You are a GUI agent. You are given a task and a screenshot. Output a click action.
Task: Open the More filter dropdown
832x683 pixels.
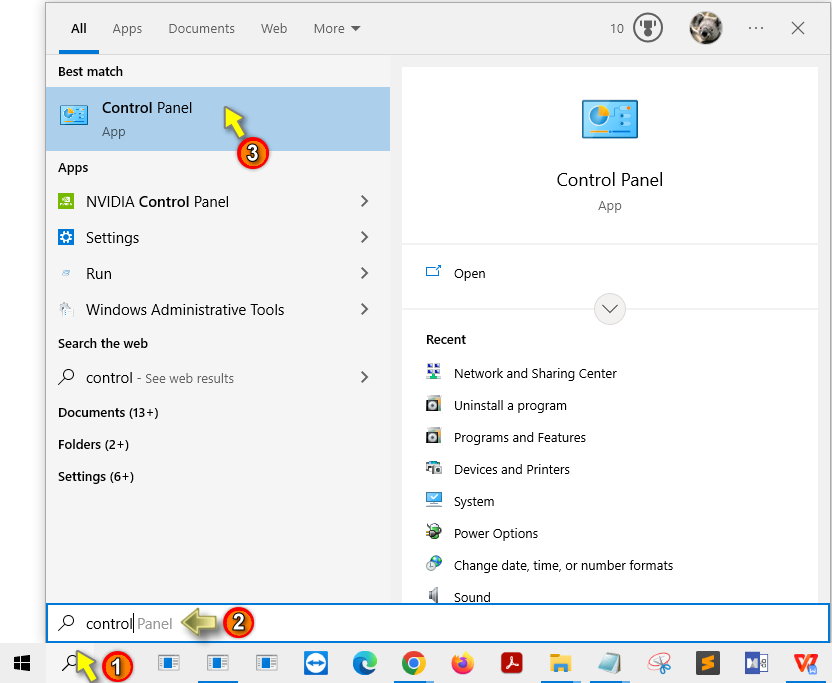[337, 29]
